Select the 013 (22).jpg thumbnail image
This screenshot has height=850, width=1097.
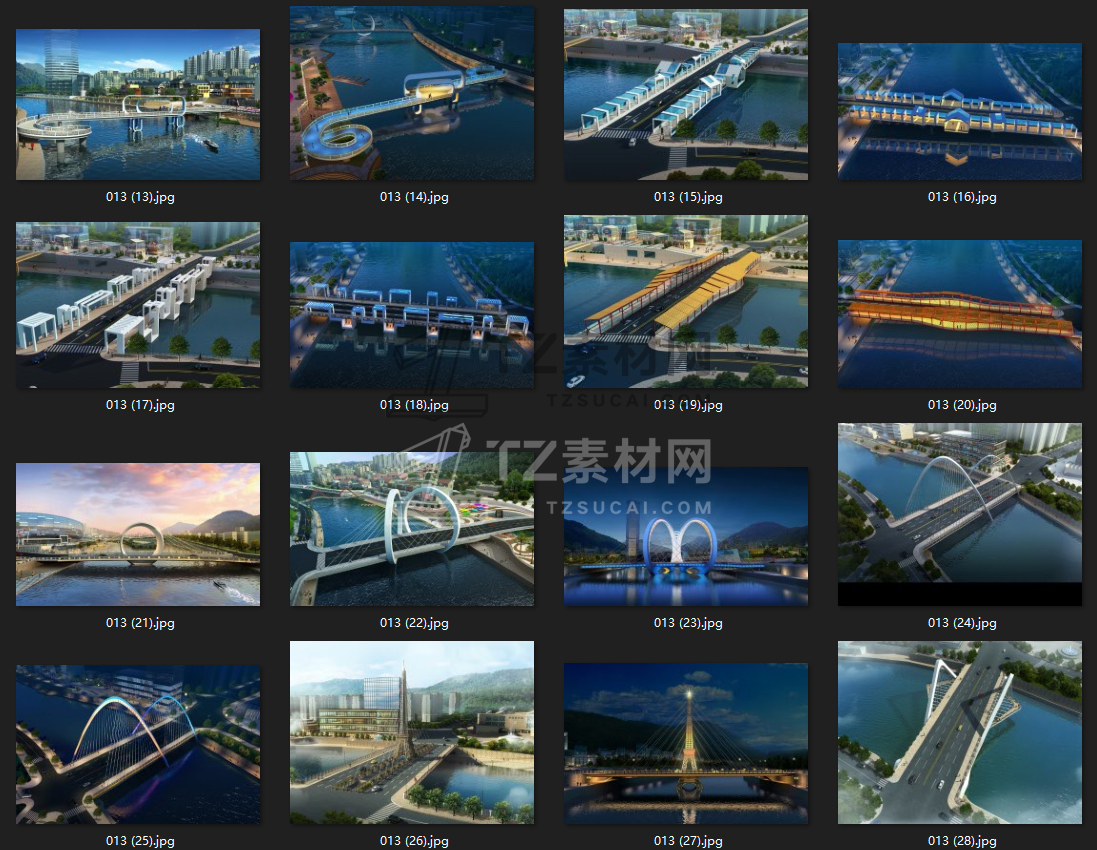tap(412, 529)
